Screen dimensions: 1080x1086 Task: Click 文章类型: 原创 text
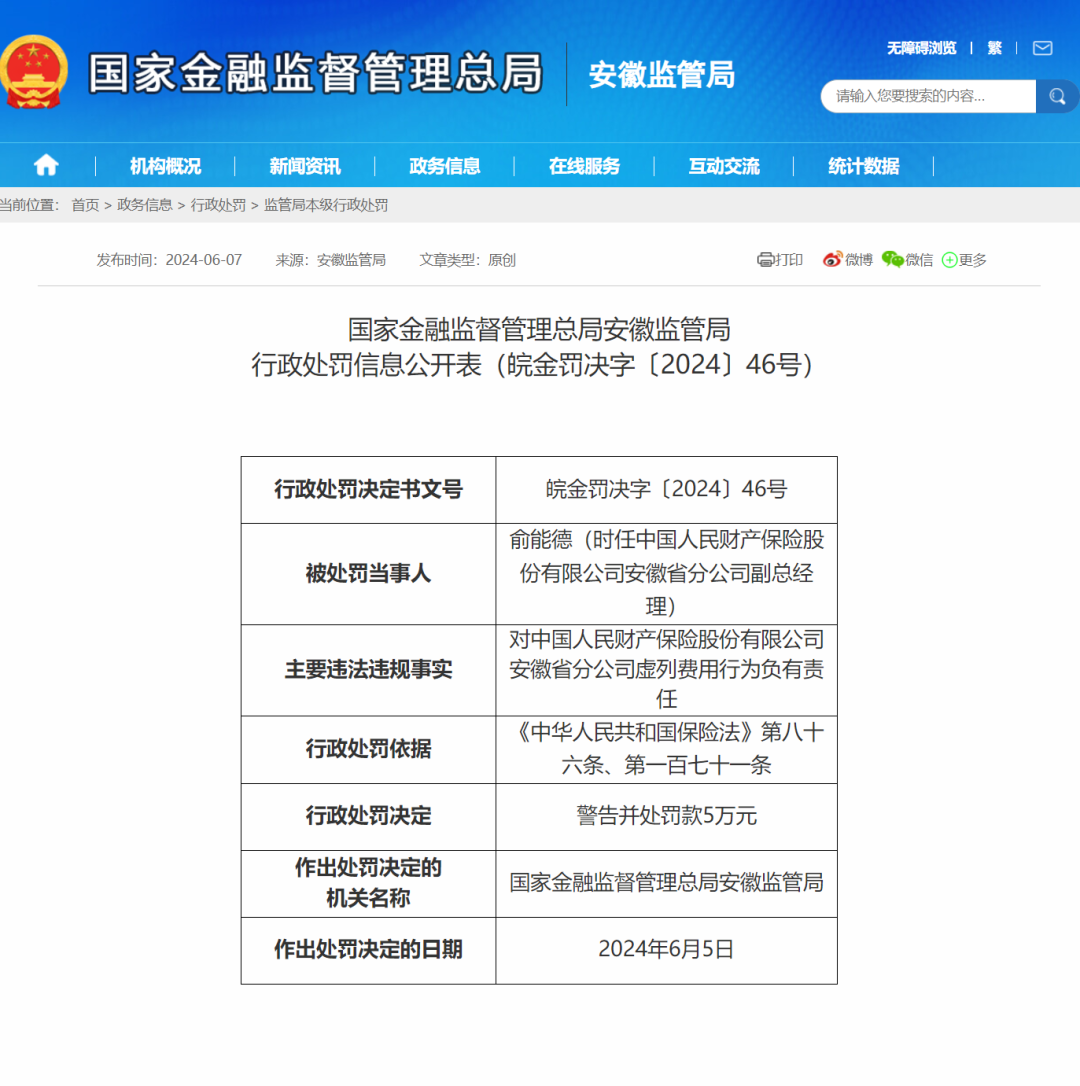pos(468,260)
